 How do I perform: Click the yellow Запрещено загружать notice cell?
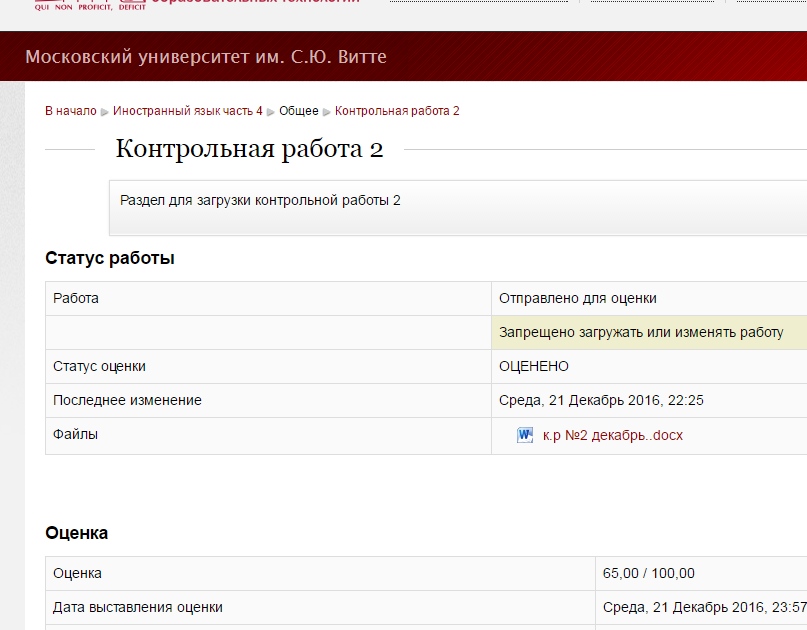(641, 332)
